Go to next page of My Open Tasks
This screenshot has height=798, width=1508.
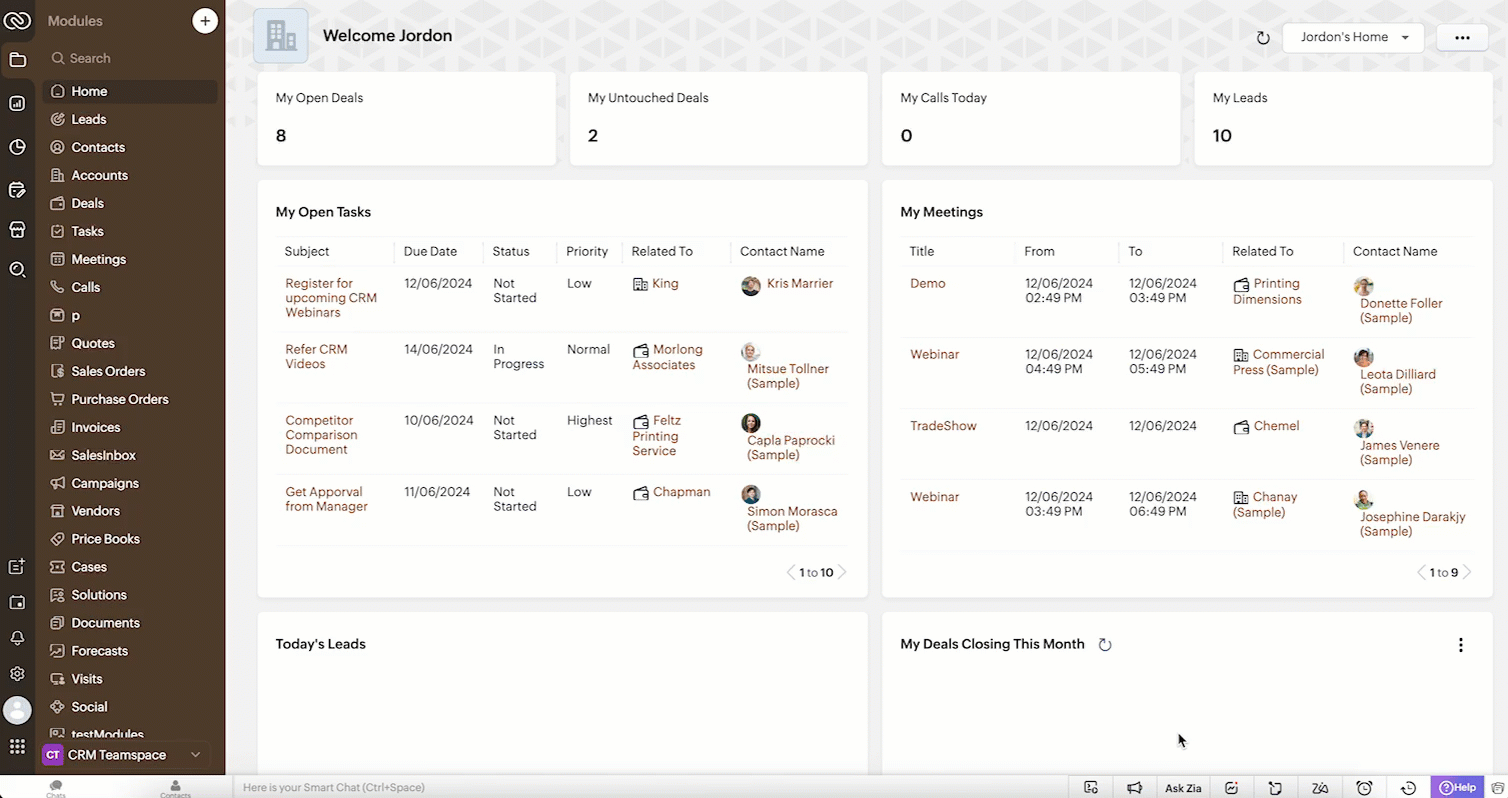[842, 573]
